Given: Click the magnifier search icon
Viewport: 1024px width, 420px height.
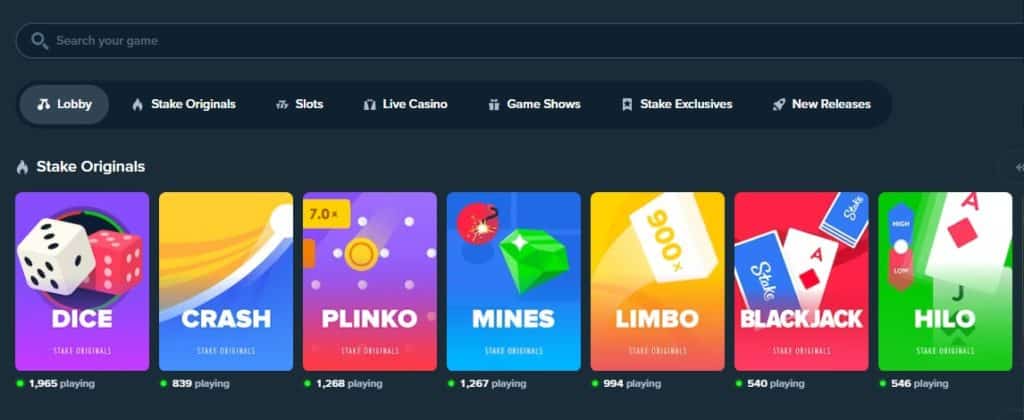Looking at the screenshot, I should point(39,40).
